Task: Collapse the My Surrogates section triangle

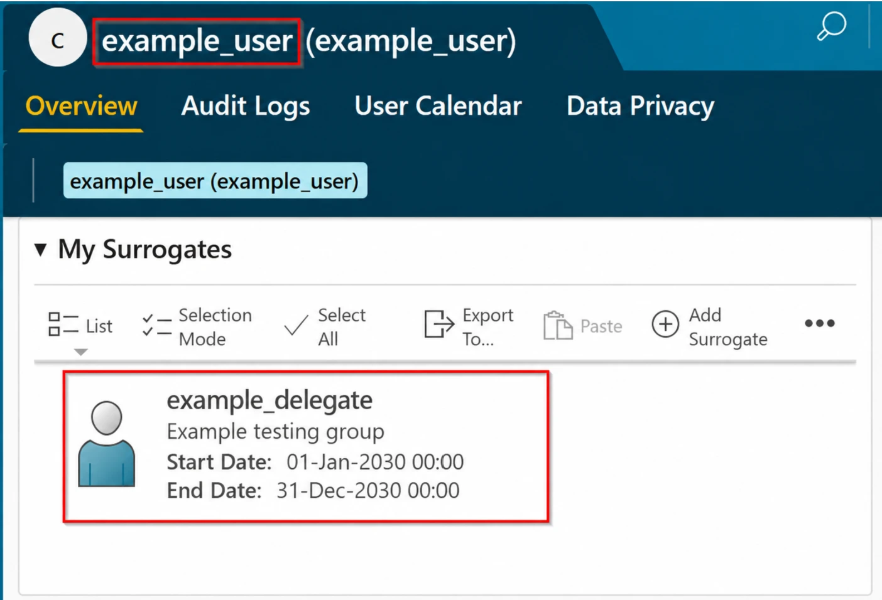Action: [40, 249]
